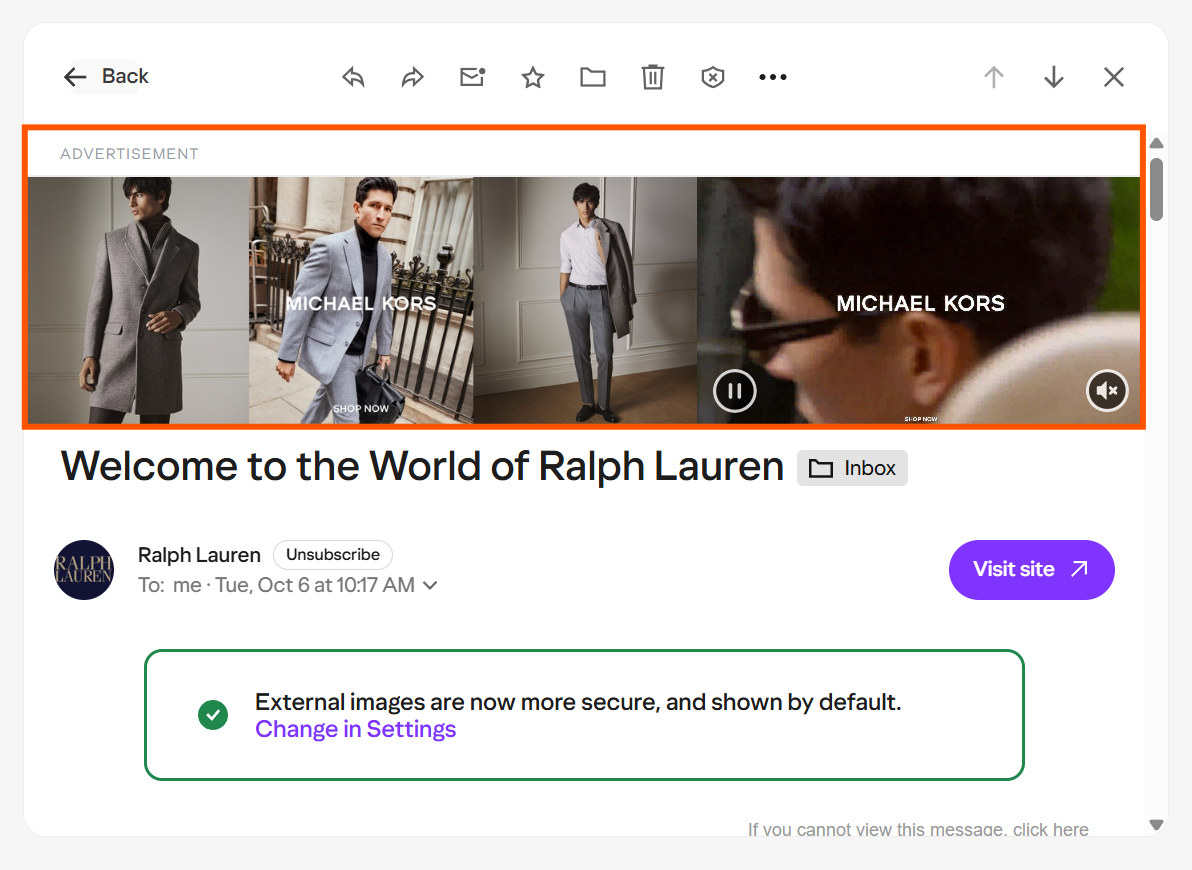This screenshot has width=1192, height=870.
Task: Pause the Michael Kors video ad
Action: point(734,391)
